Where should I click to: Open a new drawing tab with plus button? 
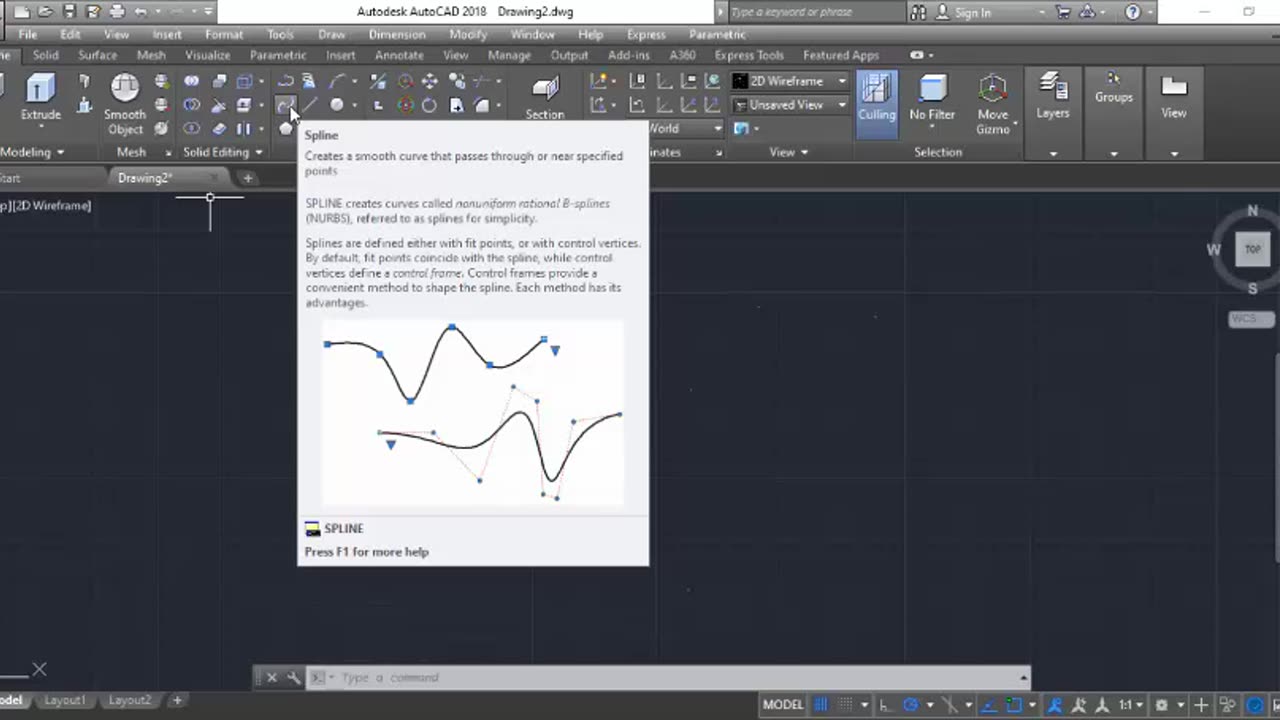pos(247,178)
